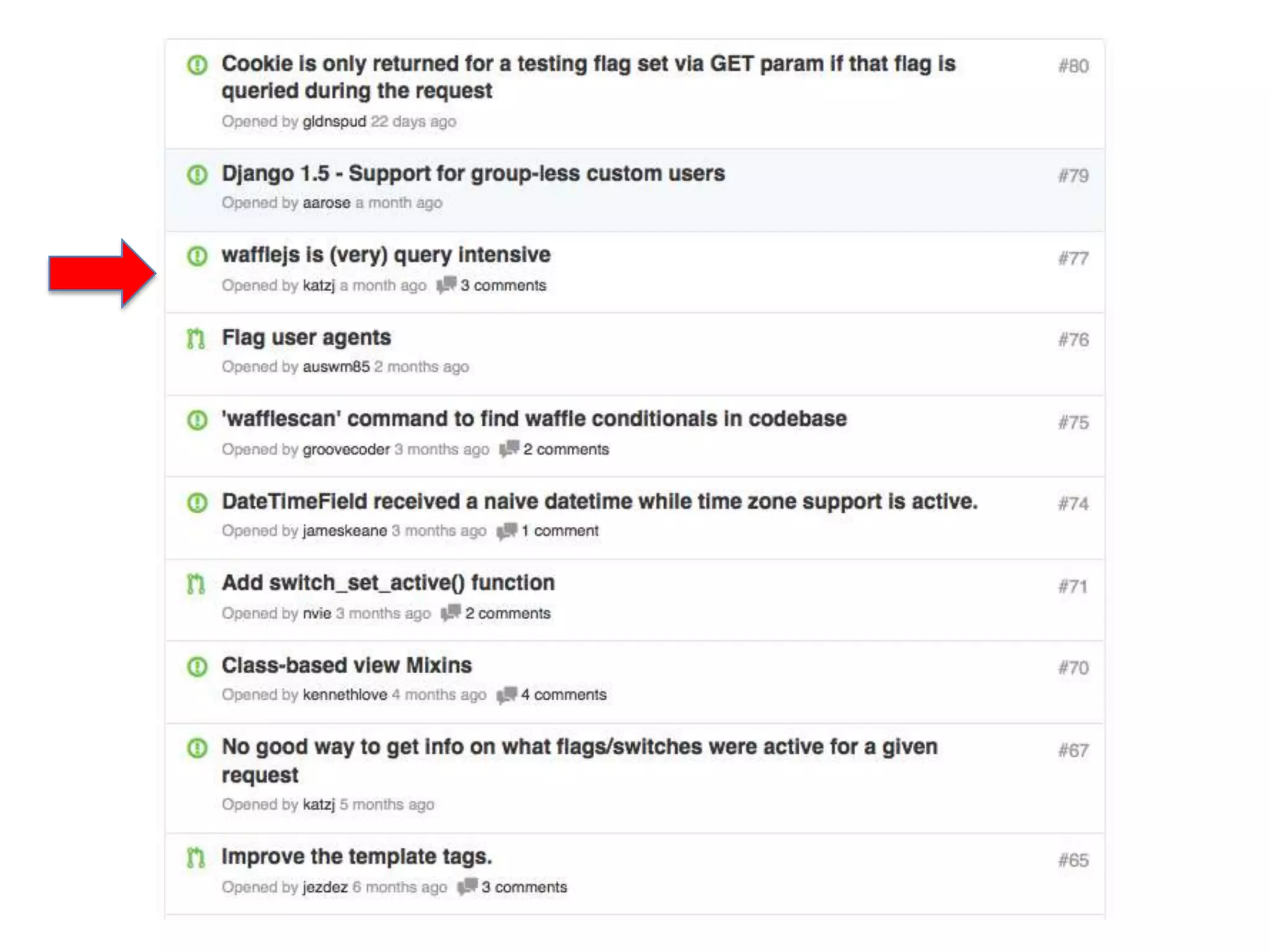Click pull request icon for Improve template tags
The image size is (1270, 952).
point(196,858)
